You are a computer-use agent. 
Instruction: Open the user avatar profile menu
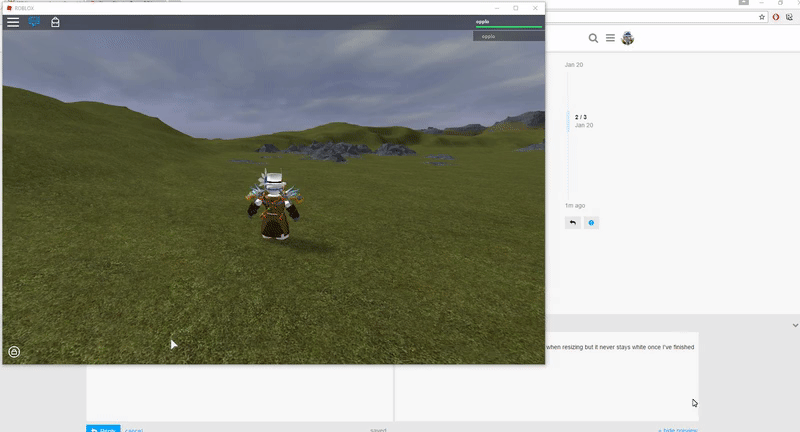tap(628, 38)
